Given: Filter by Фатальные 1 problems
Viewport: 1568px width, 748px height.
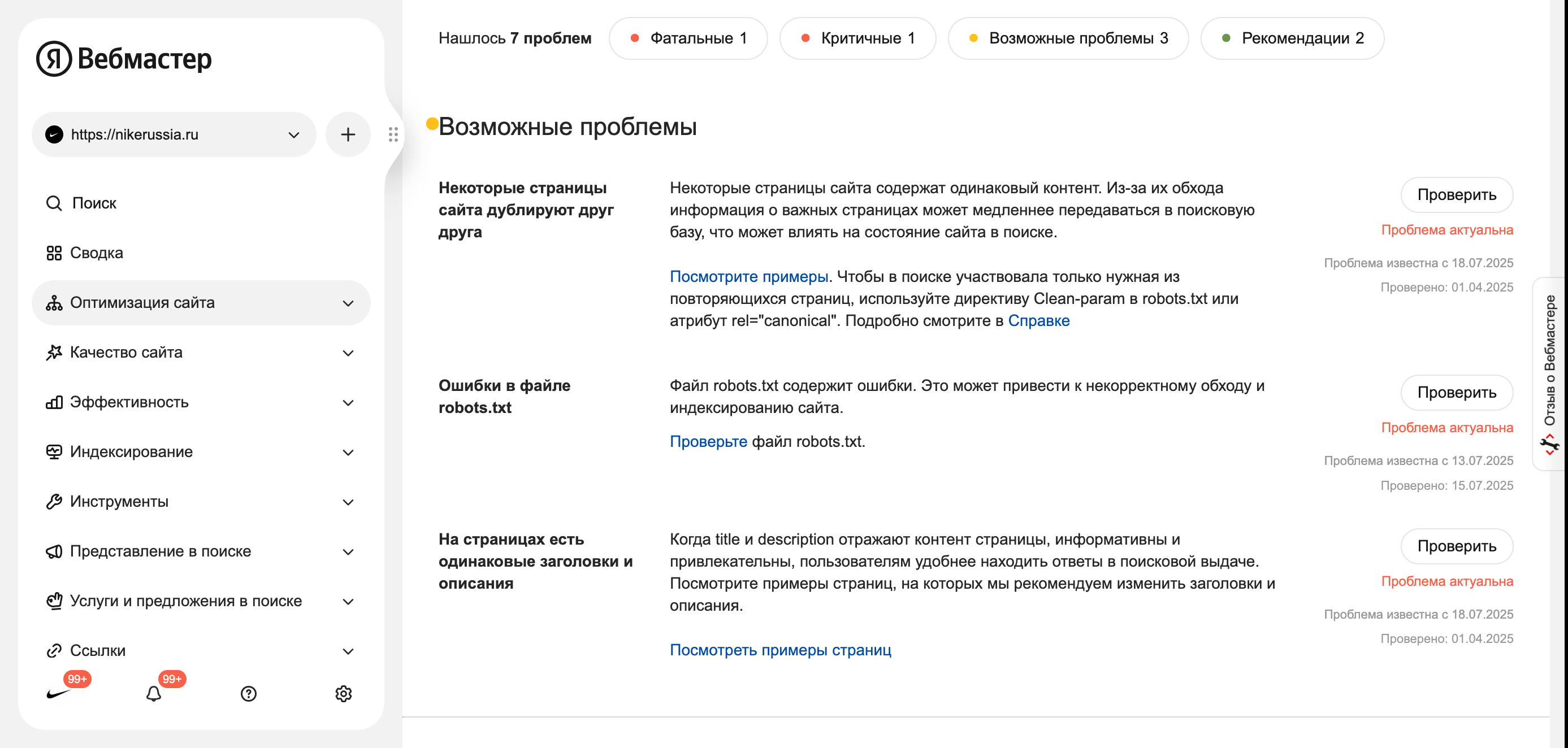Looking at the screenshot, I should coord(688,38).
